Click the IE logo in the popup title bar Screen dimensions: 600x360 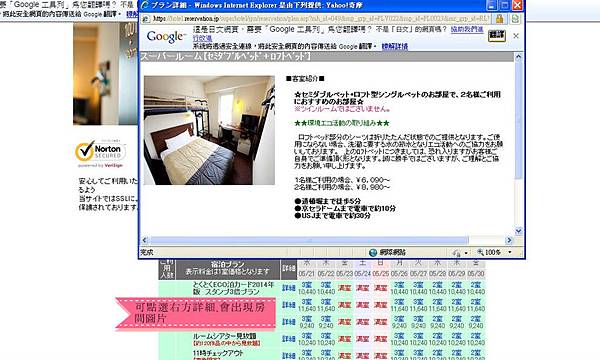(145, 5)
